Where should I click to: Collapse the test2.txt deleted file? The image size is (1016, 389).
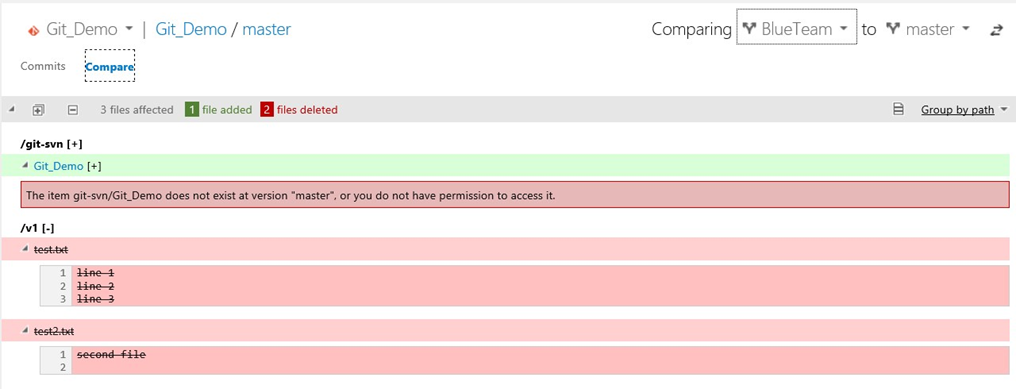click(25, 331)
